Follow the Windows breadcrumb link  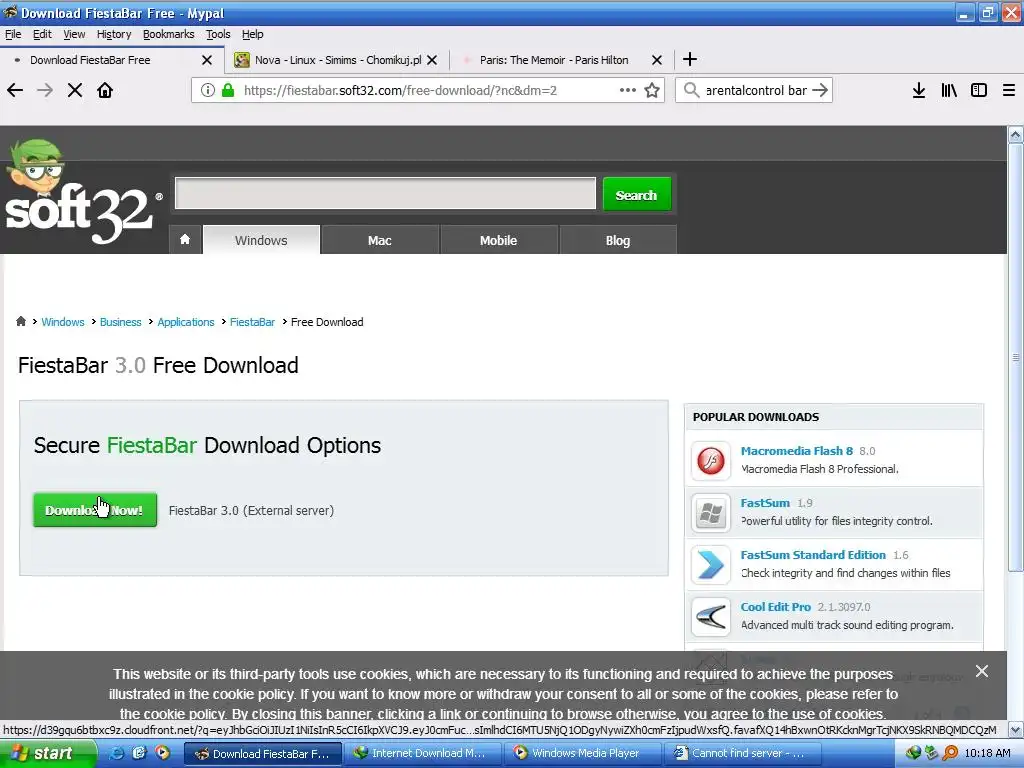point(63,322)
